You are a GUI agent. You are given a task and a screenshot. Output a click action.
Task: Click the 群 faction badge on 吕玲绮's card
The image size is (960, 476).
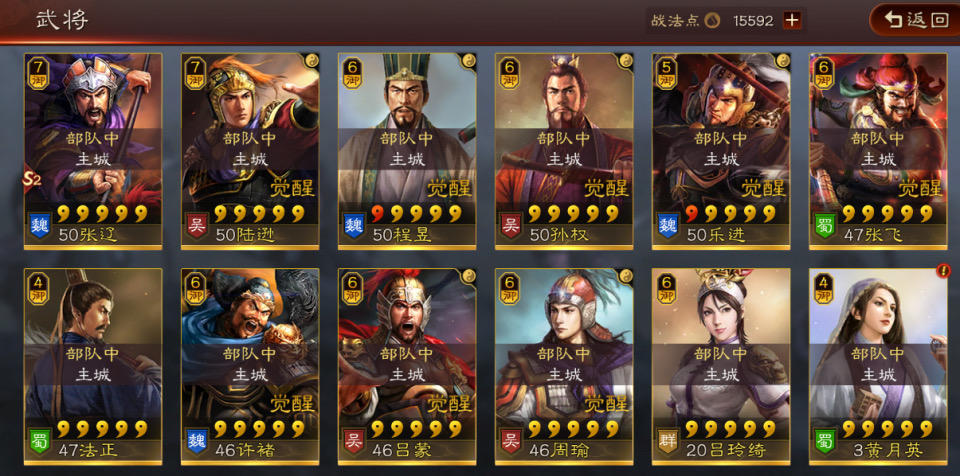(x=667, y=440)
